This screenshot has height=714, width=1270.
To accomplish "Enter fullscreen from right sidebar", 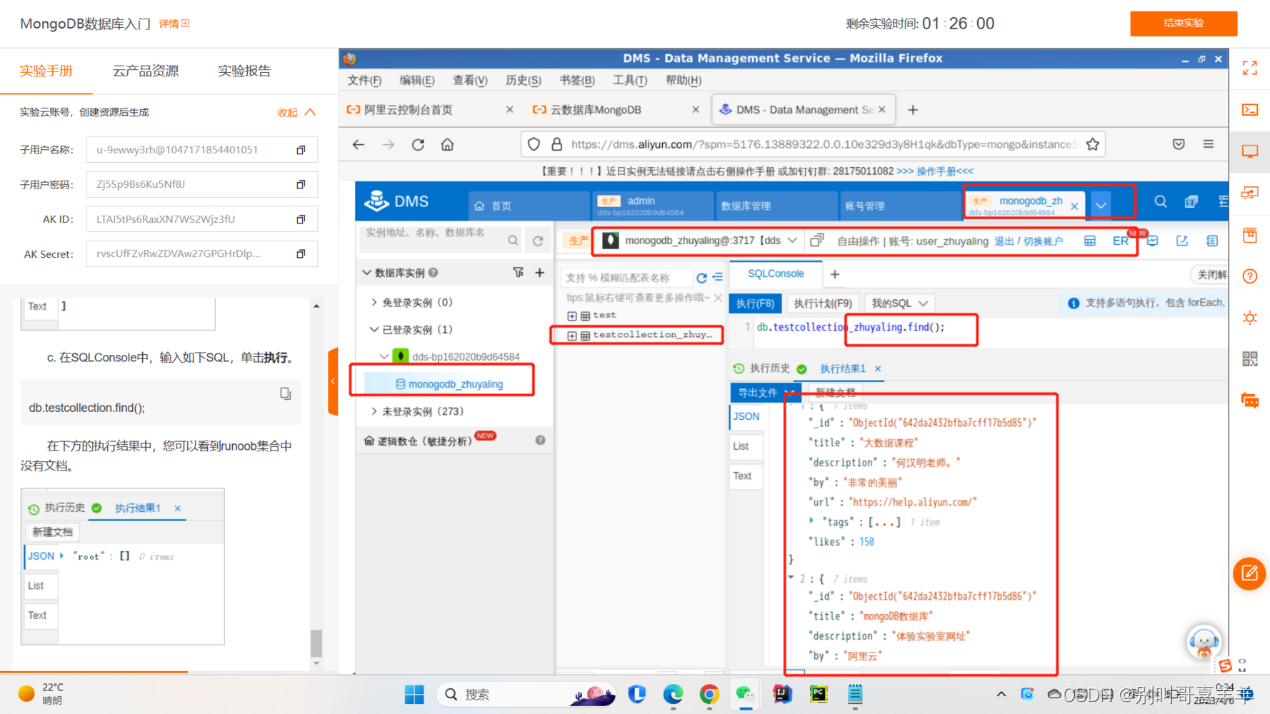I will click(x=1249, y=68).
